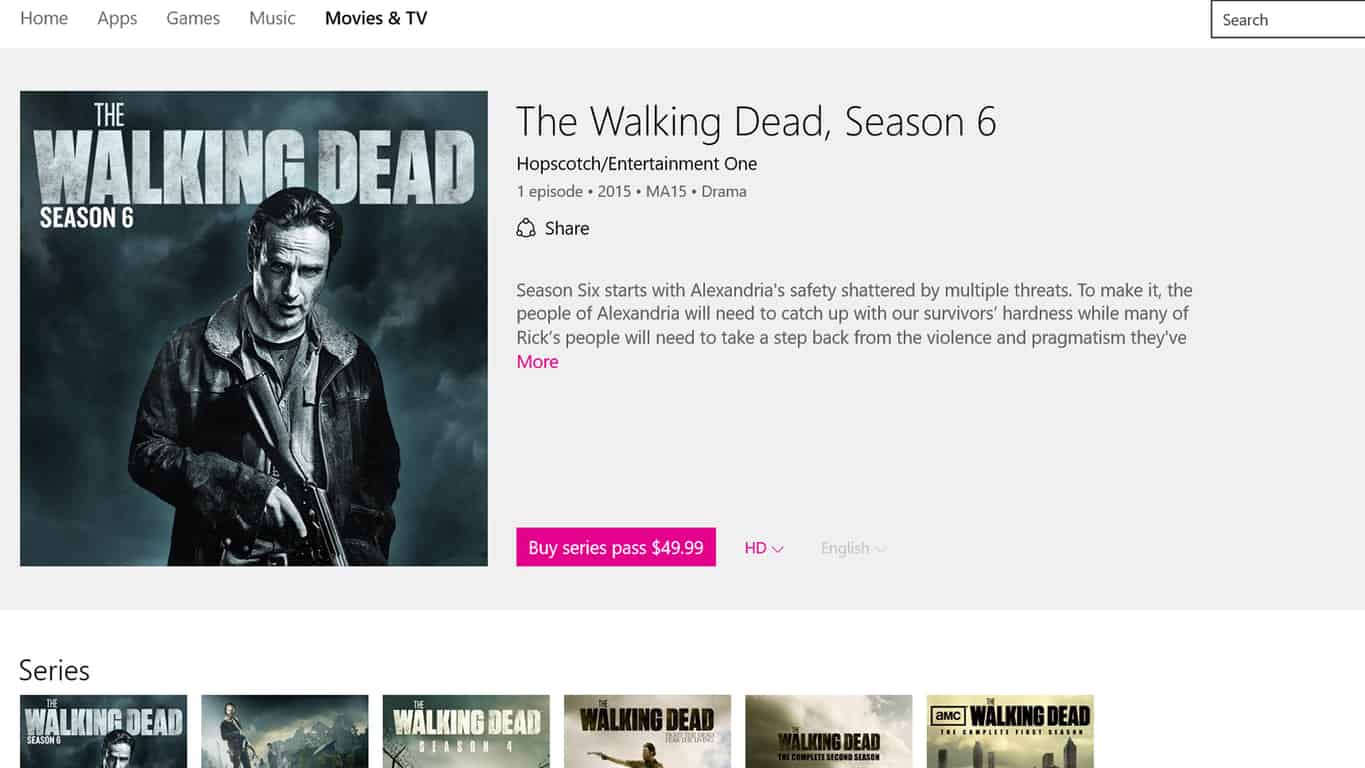Select the Movies & TV tab

[376, 18]
